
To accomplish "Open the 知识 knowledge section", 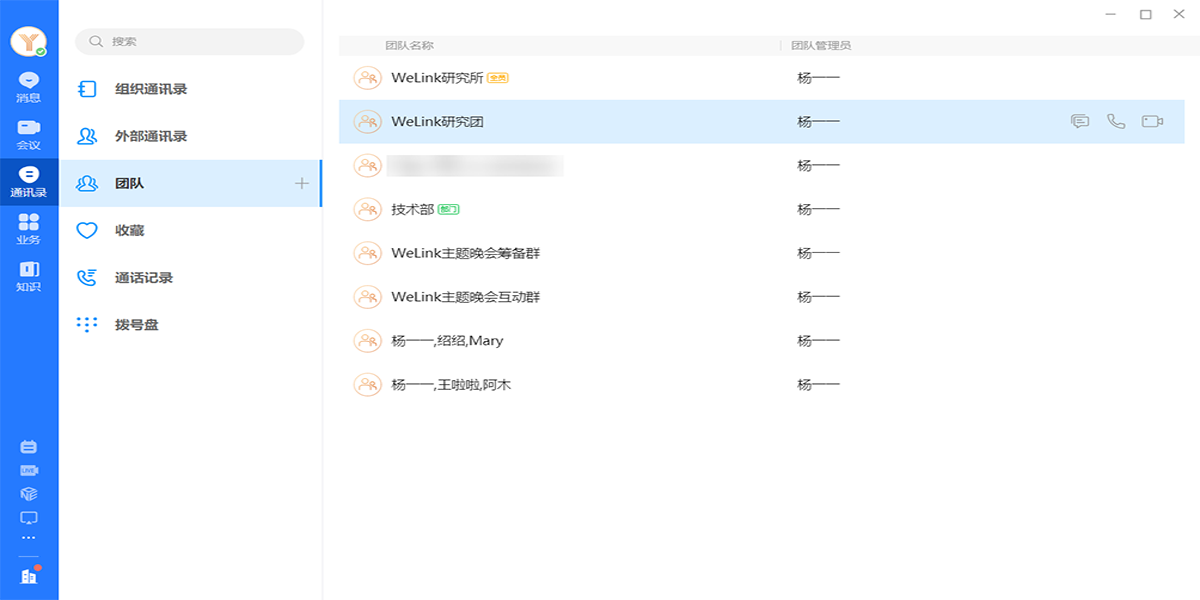I will (29, 276).
